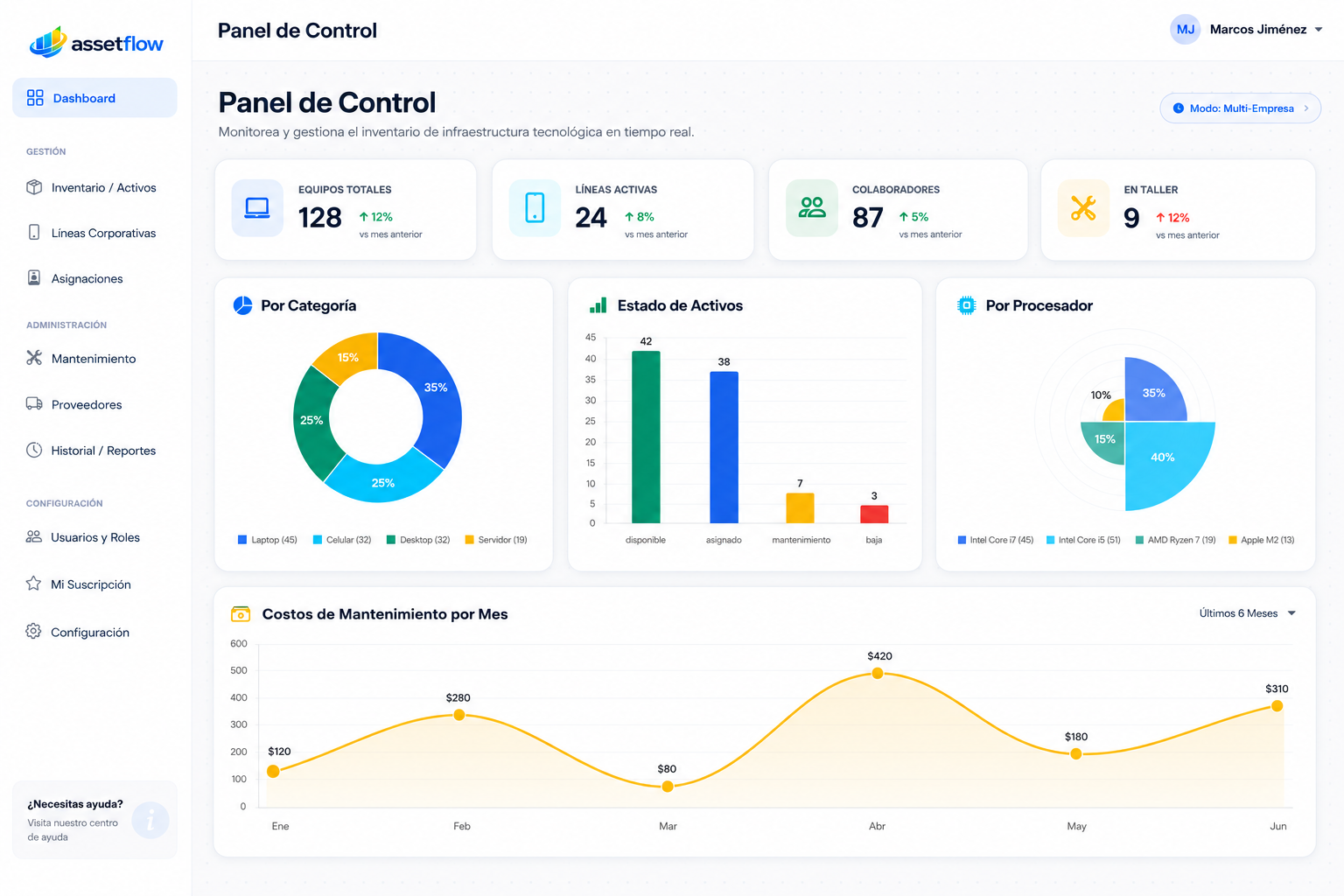Click the red baja bar

[x=874, y=514]
